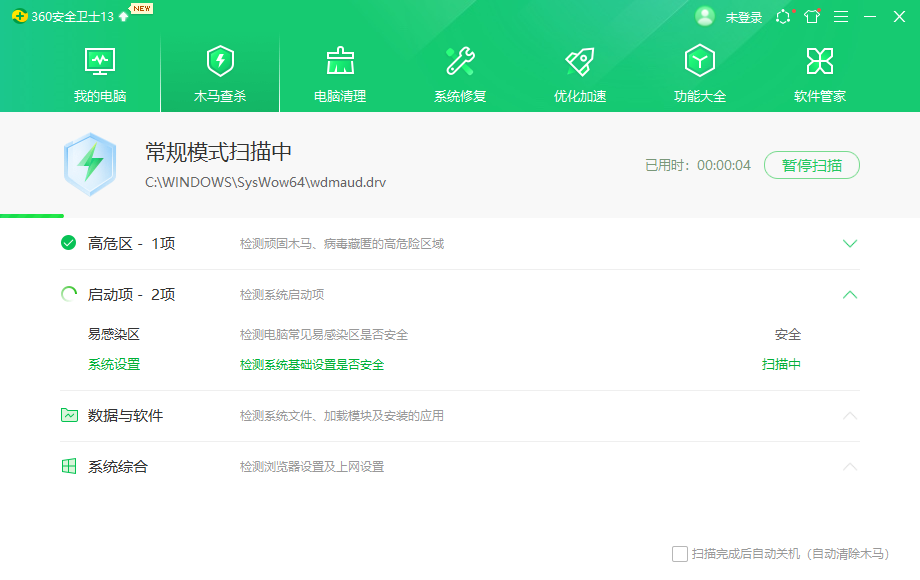Collapse the 启动项 section chevron
Image resolution: width=920 pixels, height=580 pixels.
[x=850, y=295]
